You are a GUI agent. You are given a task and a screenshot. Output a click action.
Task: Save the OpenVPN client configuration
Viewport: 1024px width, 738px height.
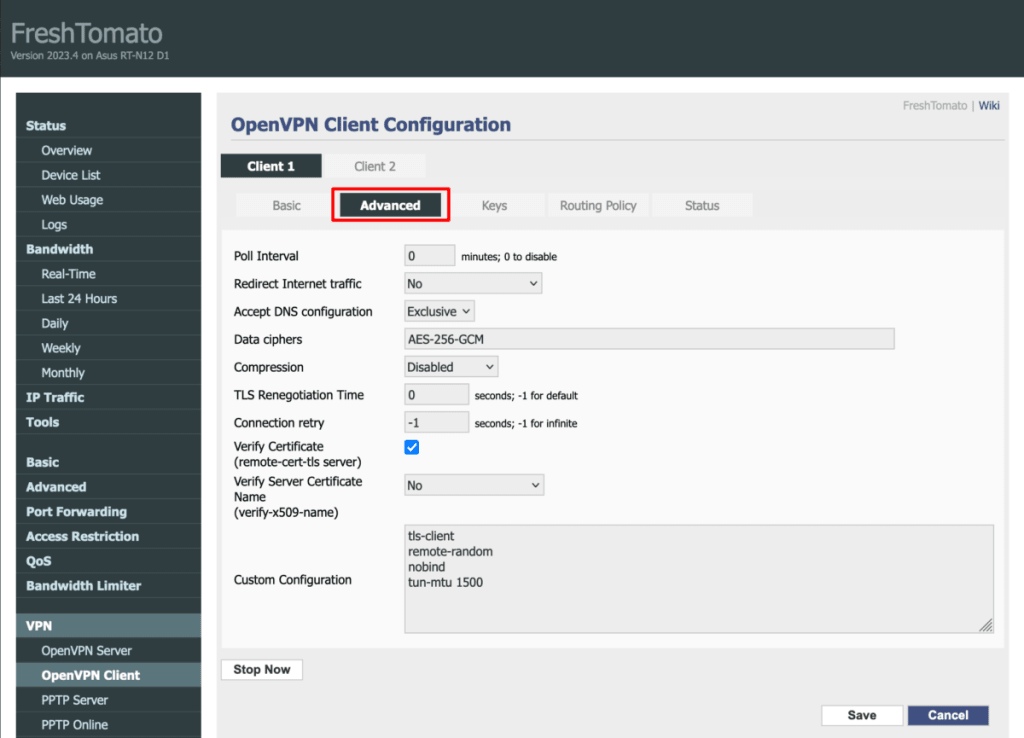pos(861,715)
